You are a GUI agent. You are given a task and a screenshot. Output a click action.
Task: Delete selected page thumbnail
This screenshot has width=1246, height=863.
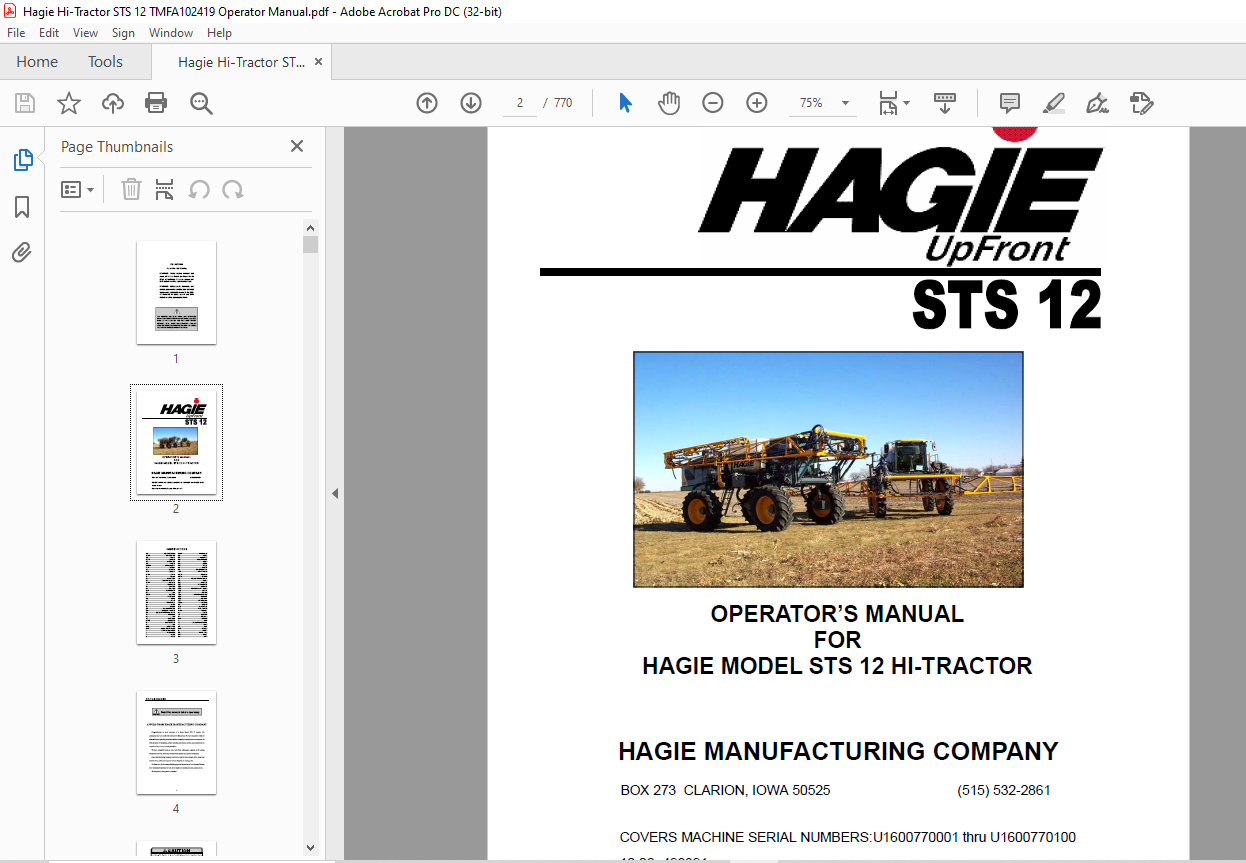point(131,190)
